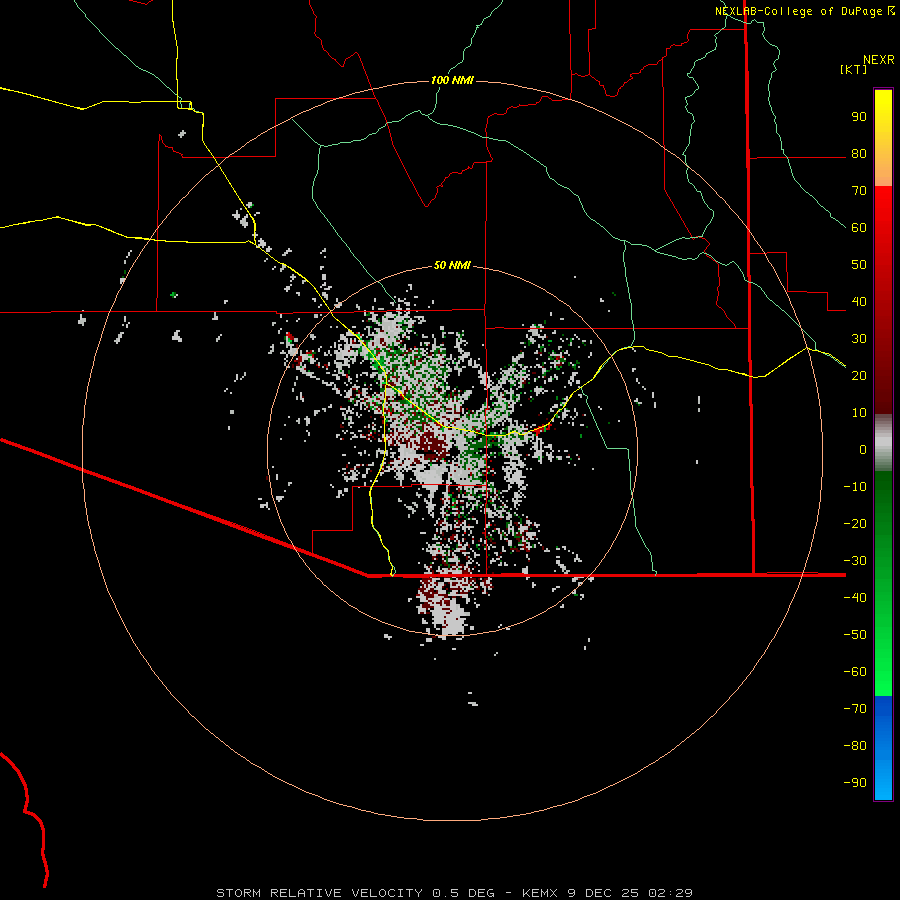
Task: Click the -50 value on velocity scale
Action: (855, 635)
